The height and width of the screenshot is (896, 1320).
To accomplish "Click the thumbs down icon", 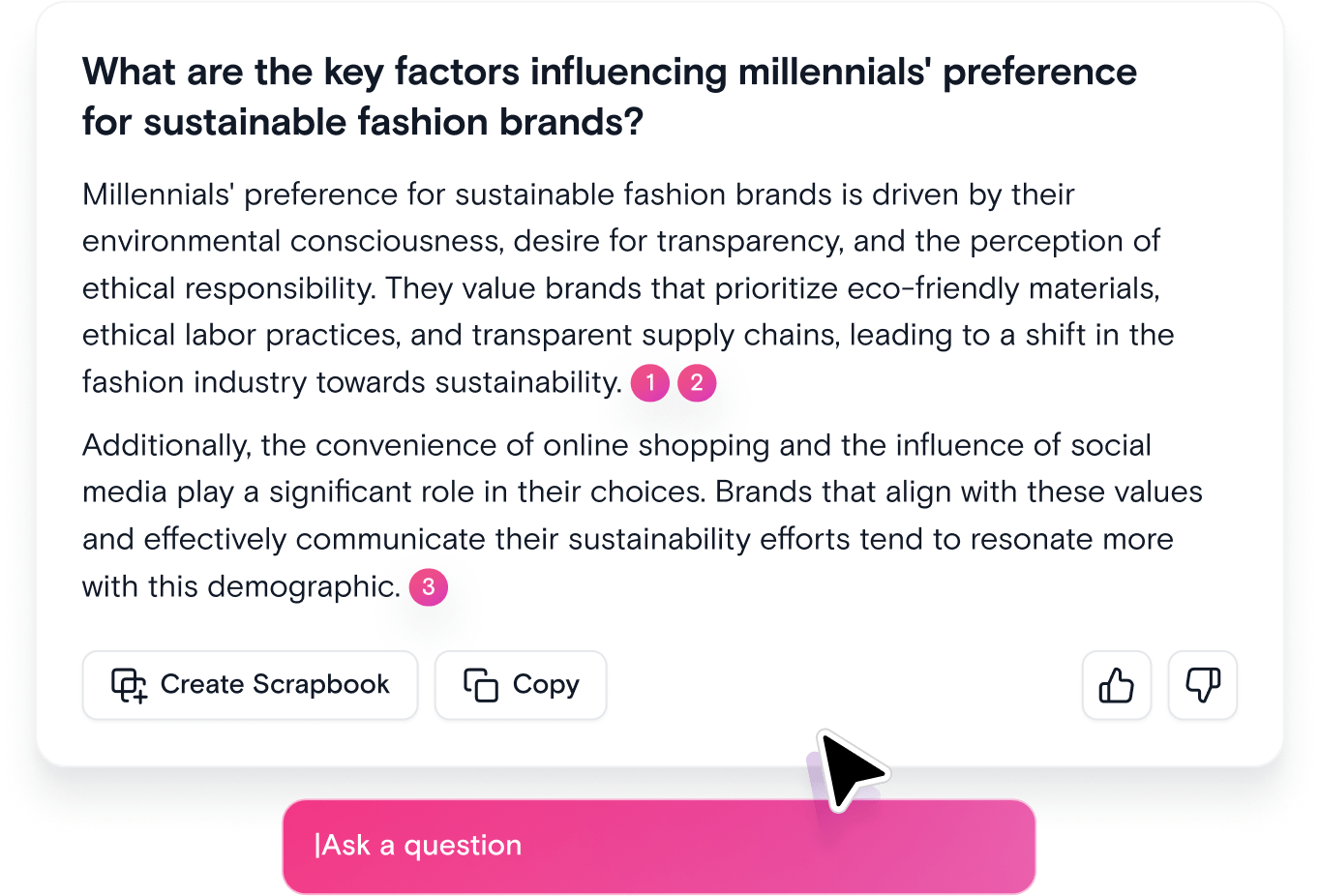I will (x=1202, y=685).
